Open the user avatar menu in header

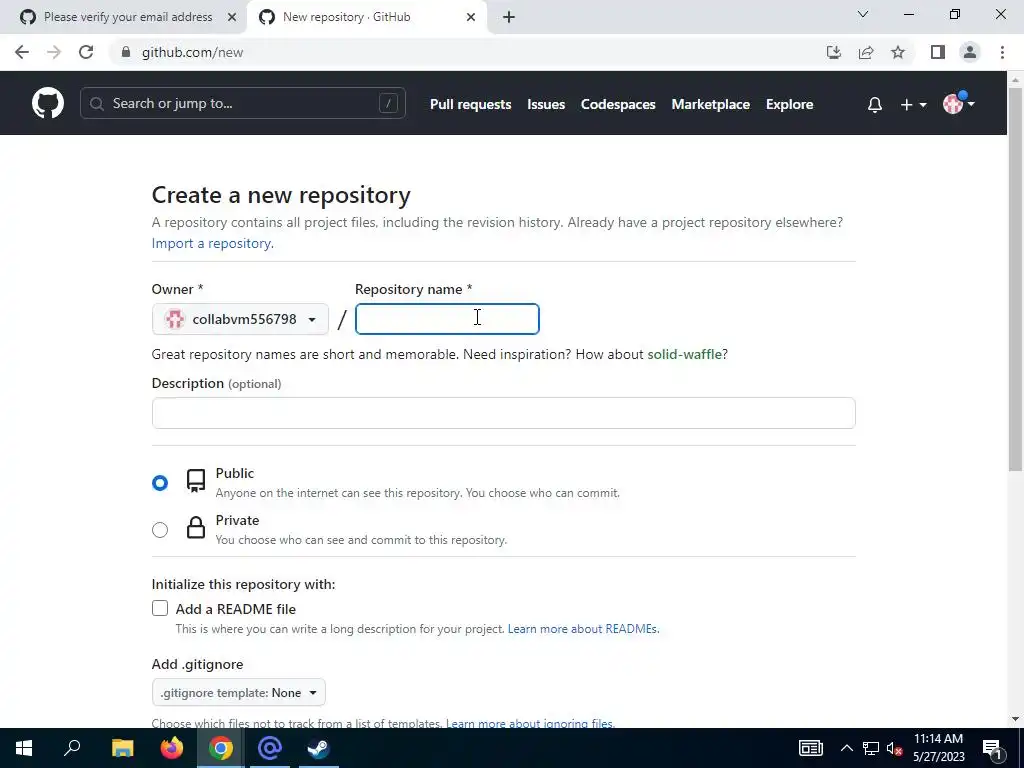click(958, 103)
